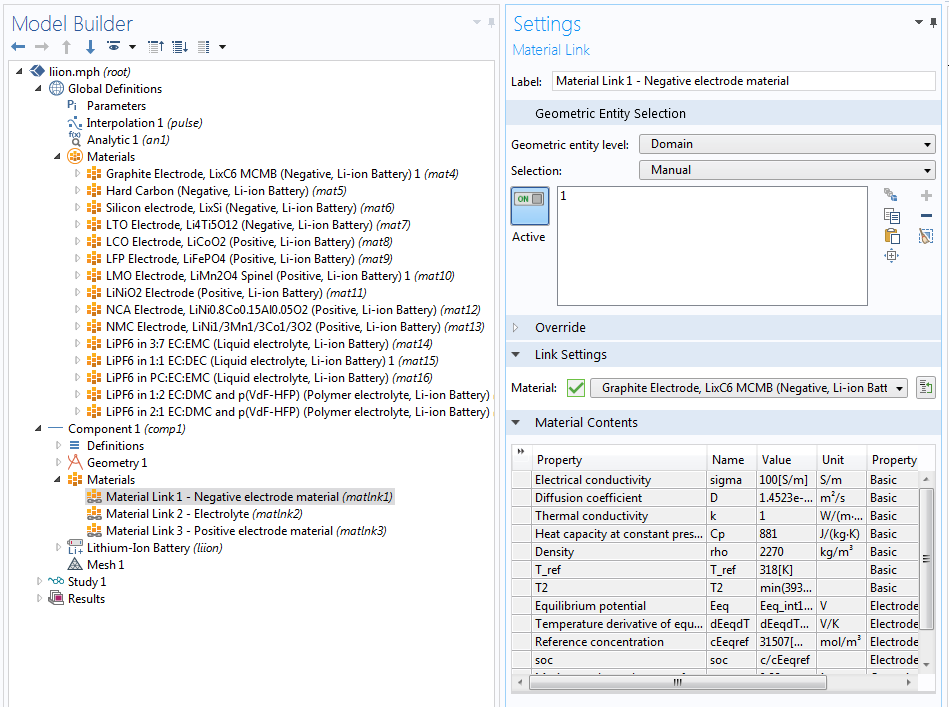
Task: Click the Collapse All tree icon
Action: coord(156,47)
